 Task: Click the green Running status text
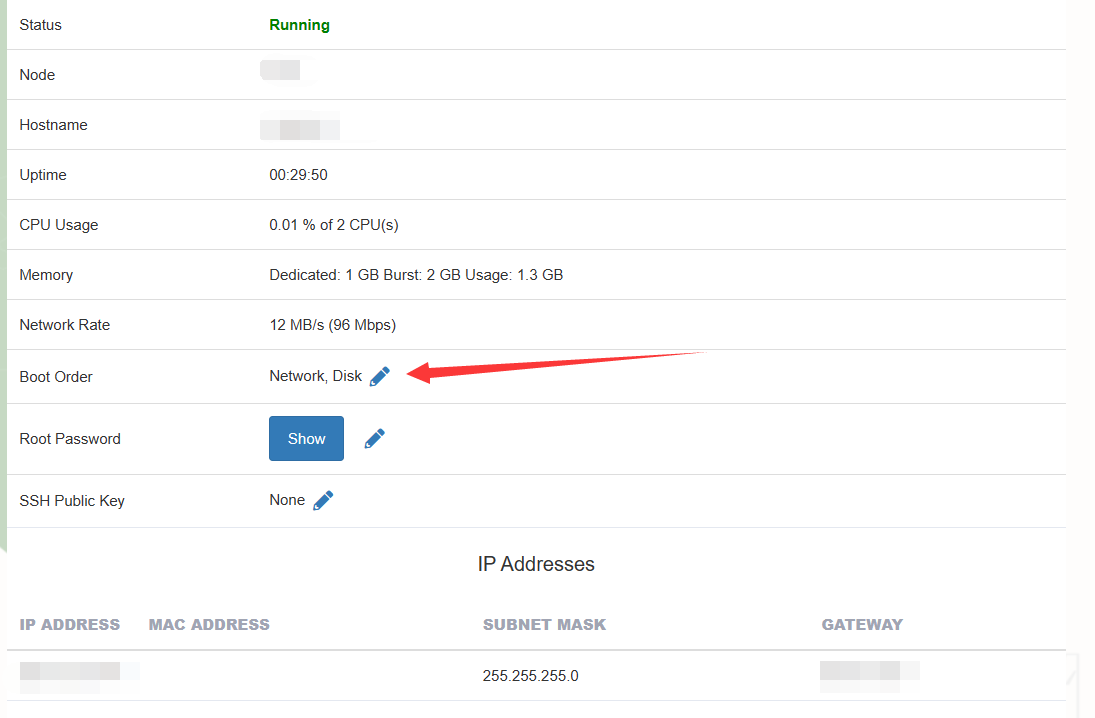[x=299, y=24]
